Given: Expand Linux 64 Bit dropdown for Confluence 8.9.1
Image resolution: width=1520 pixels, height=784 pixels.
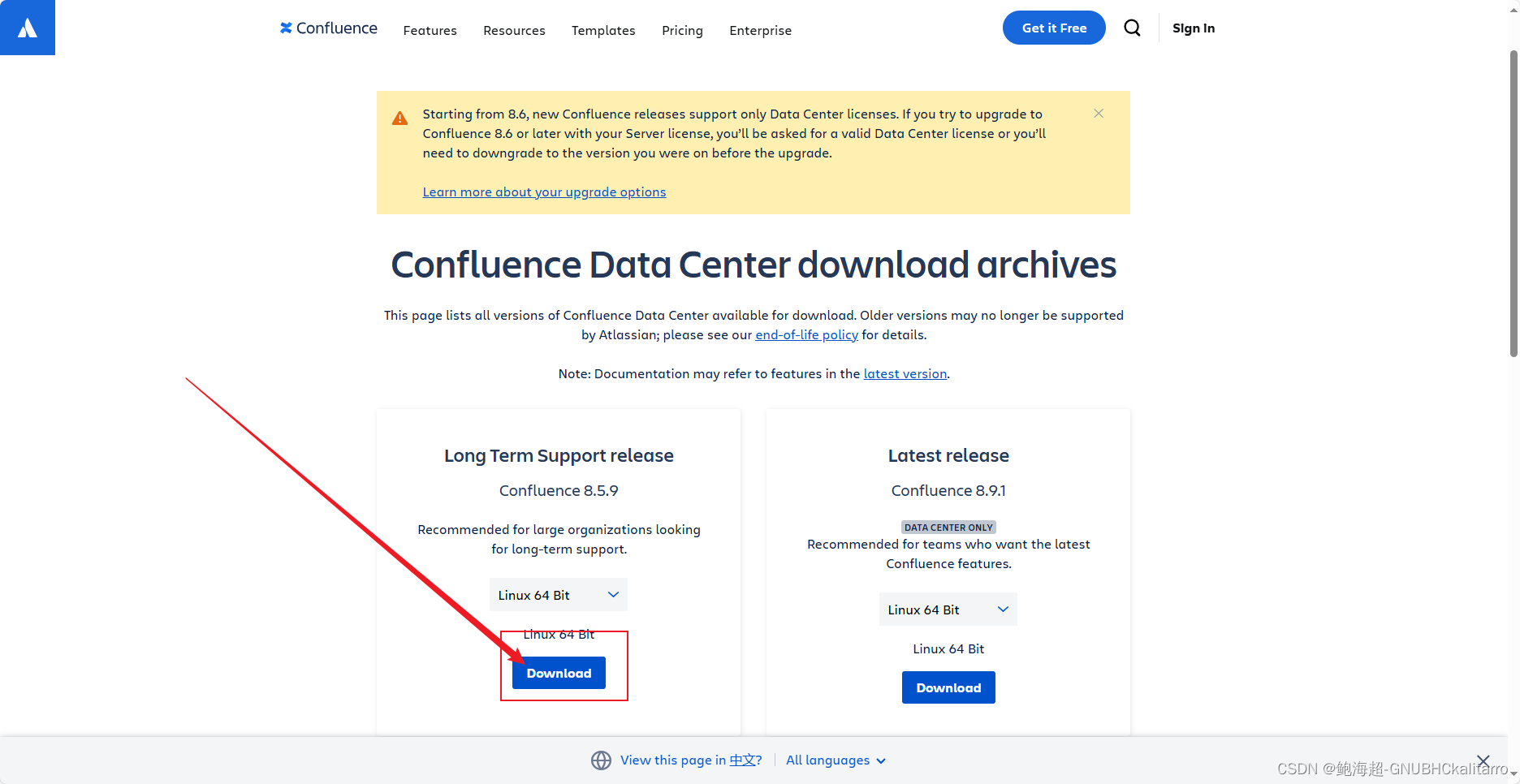Looking at the screenshot, I should click(x=948, y=610).
